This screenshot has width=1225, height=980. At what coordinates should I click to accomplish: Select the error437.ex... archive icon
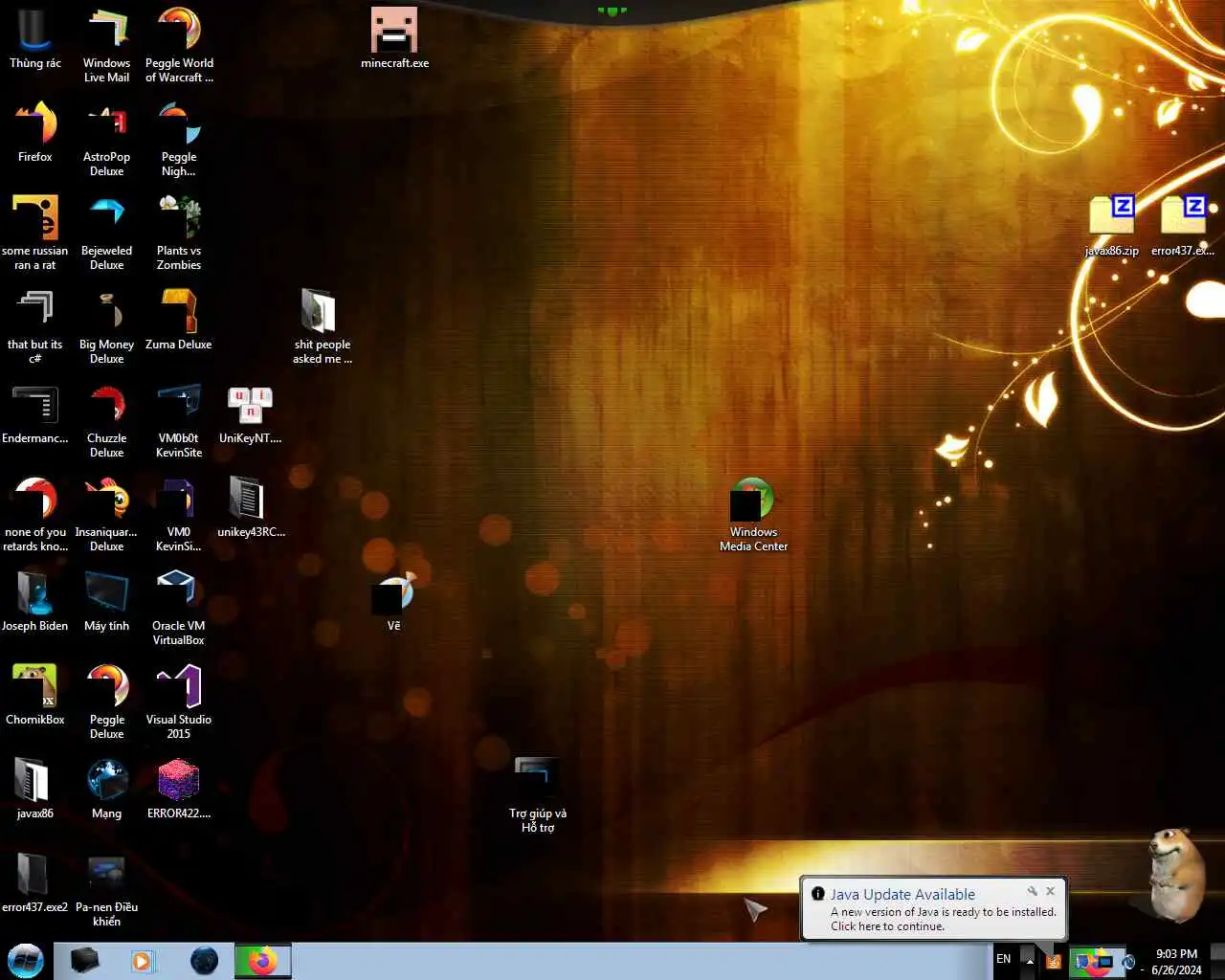pyautogui.click(x=1183, y=226)
